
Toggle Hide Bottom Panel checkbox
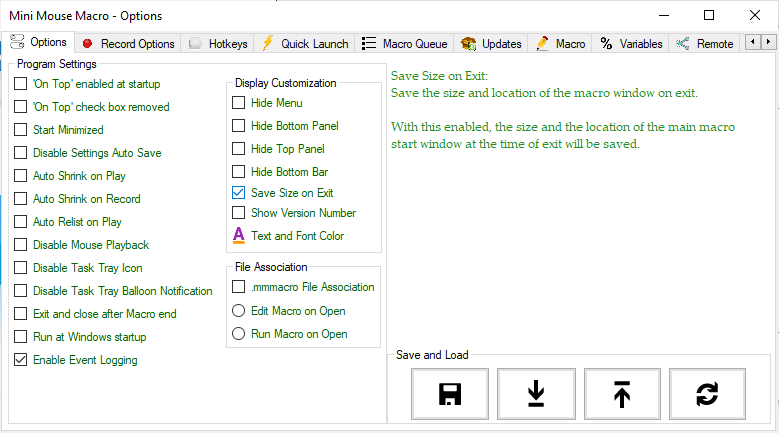[238, 126]
